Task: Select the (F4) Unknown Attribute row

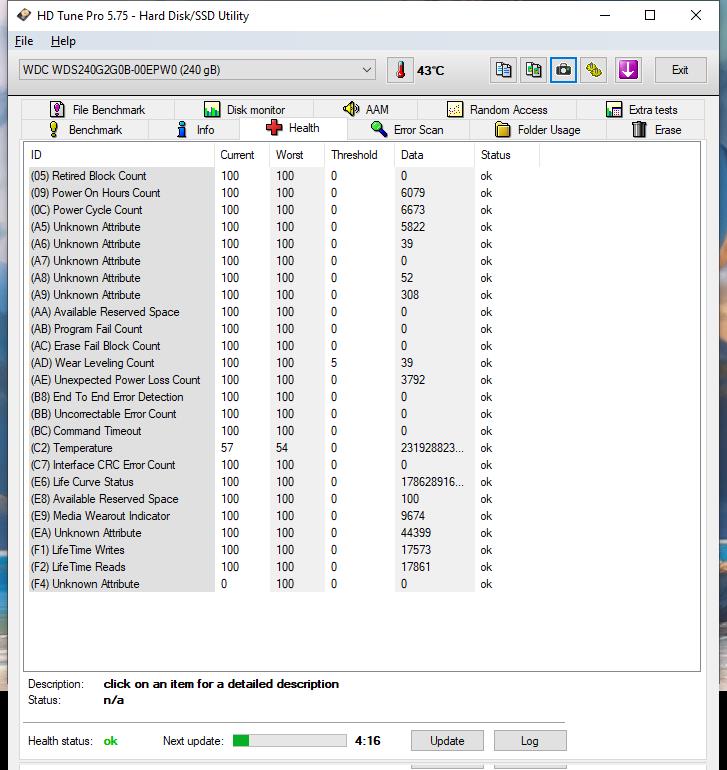Action: 284,584
